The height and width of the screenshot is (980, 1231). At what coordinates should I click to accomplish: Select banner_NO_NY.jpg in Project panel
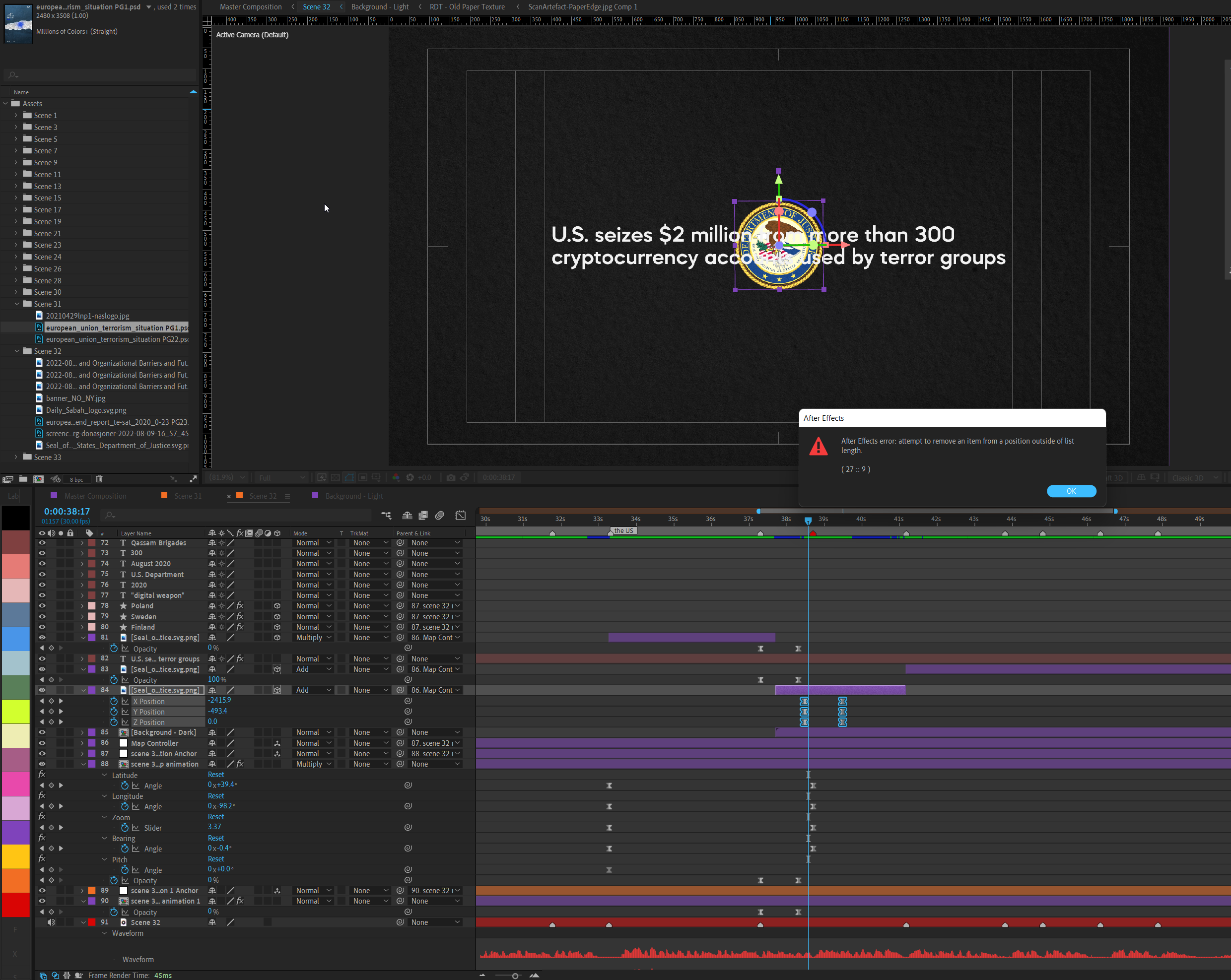[75, 398]
